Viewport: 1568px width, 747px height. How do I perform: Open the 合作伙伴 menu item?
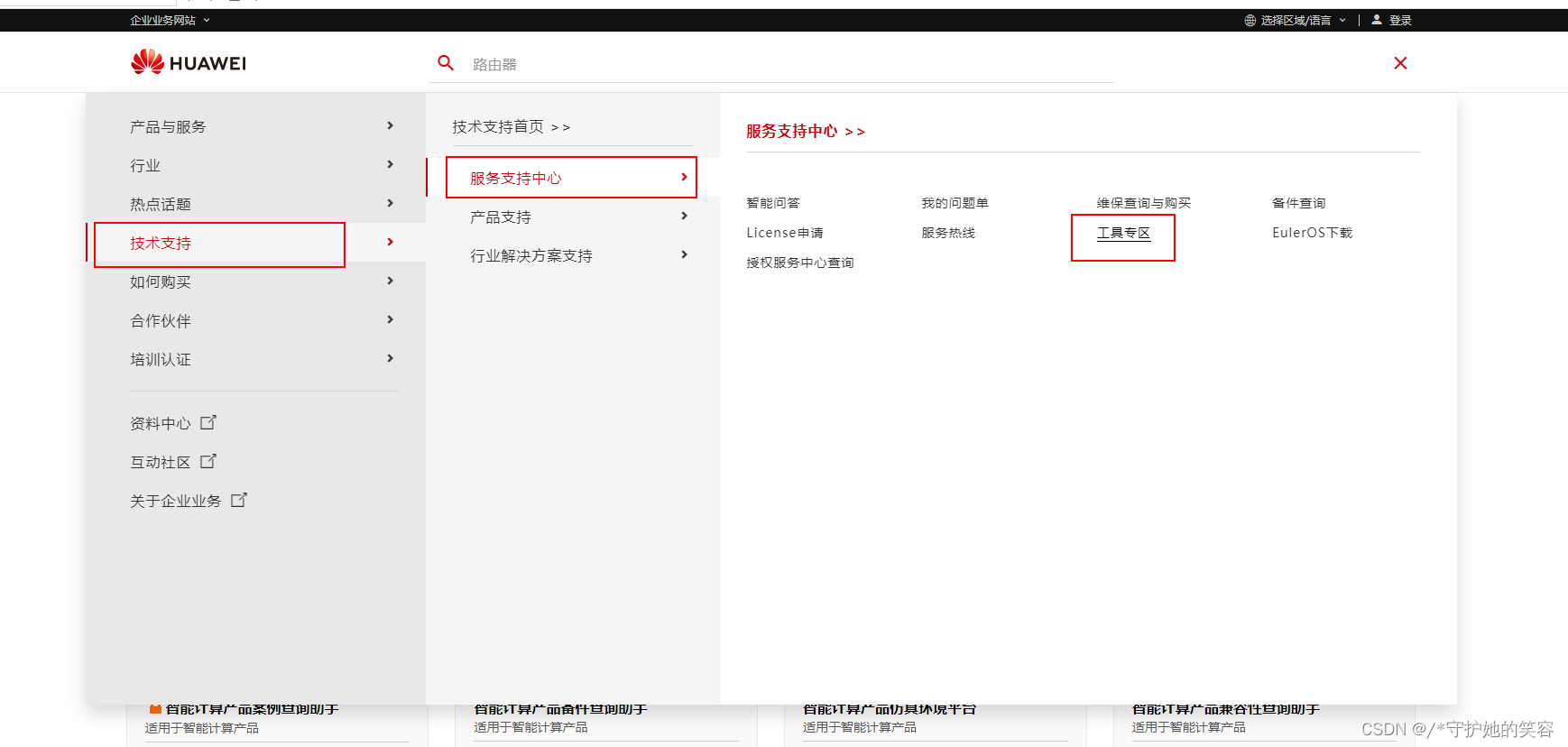click(x=161, y=321)
